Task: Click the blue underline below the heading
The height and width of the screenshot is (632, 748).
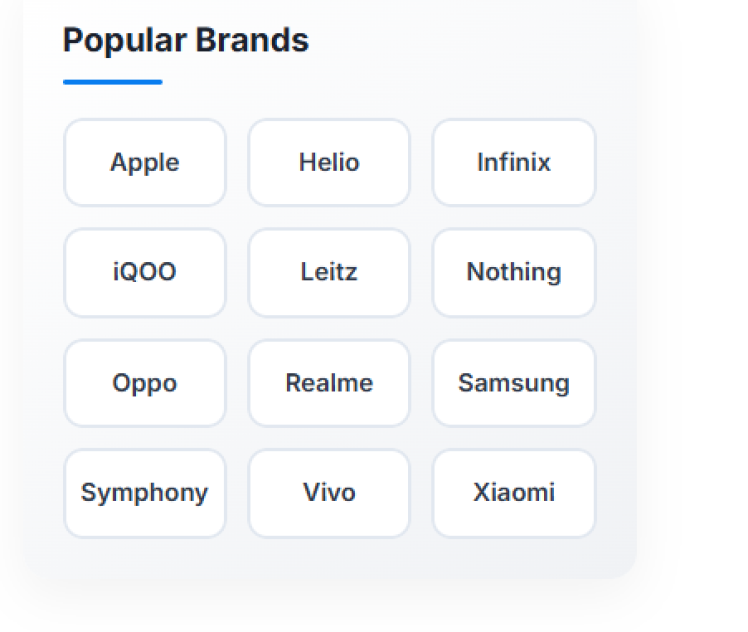Action: coord(113,82)
